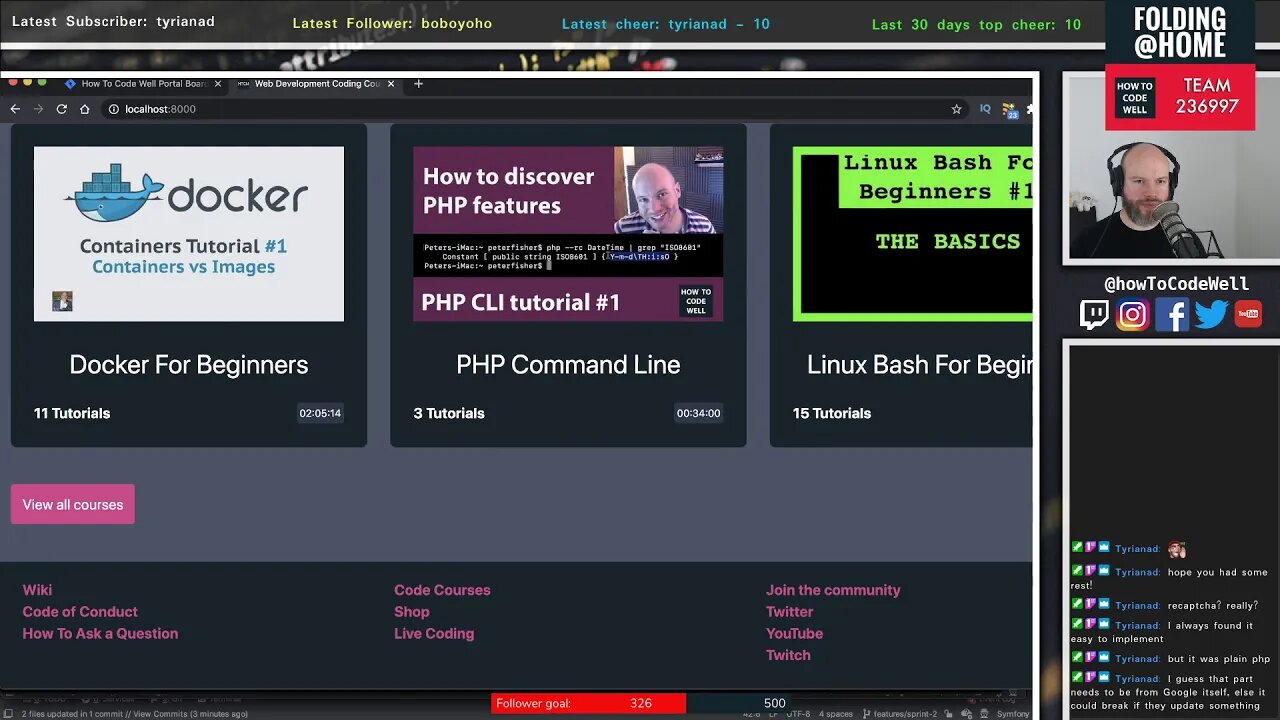
Task: Click the Last 30 days top cheer text
Action: coord(976,25)
